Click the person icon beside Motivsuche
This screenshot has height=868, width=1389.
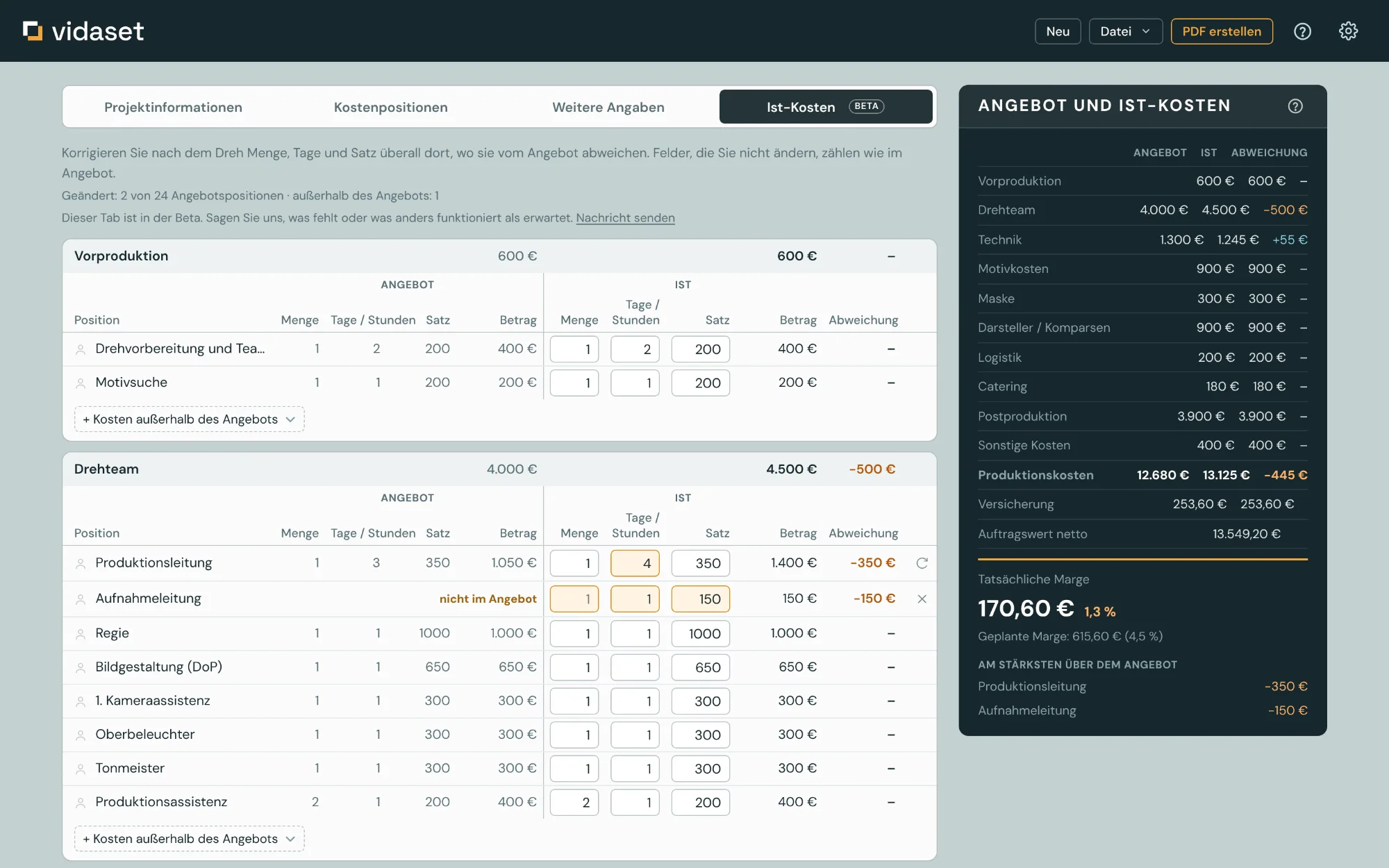81,383
